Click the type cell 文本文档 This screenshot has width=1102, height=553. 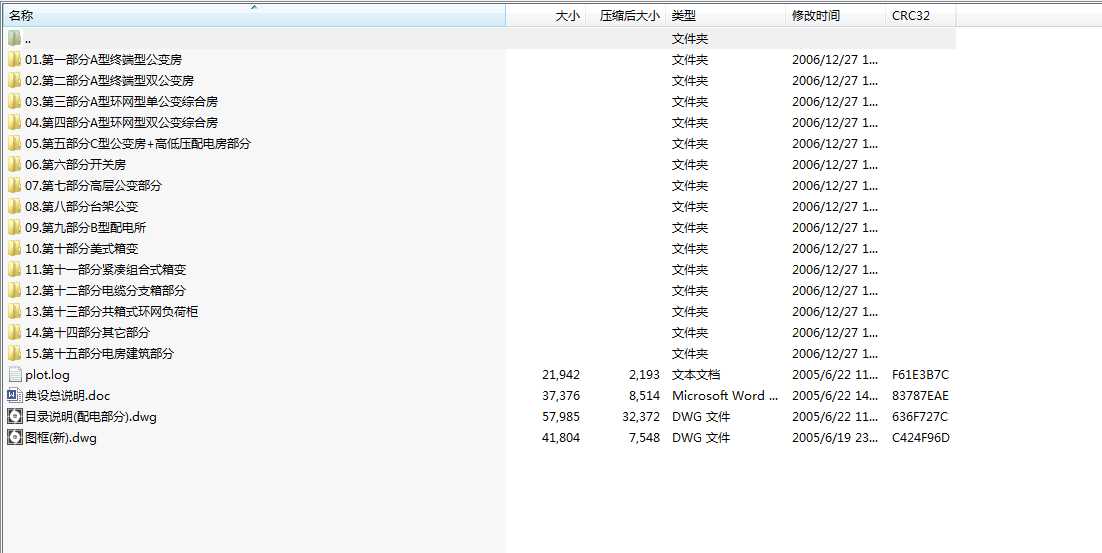tap(696, 375)
